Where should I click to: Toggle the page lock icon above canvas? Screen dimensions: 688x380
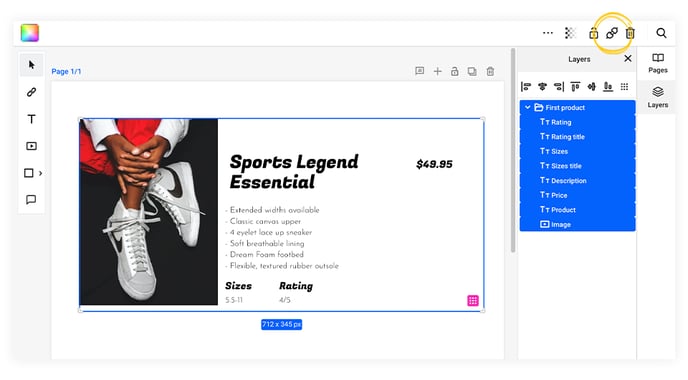pos(455,71)
